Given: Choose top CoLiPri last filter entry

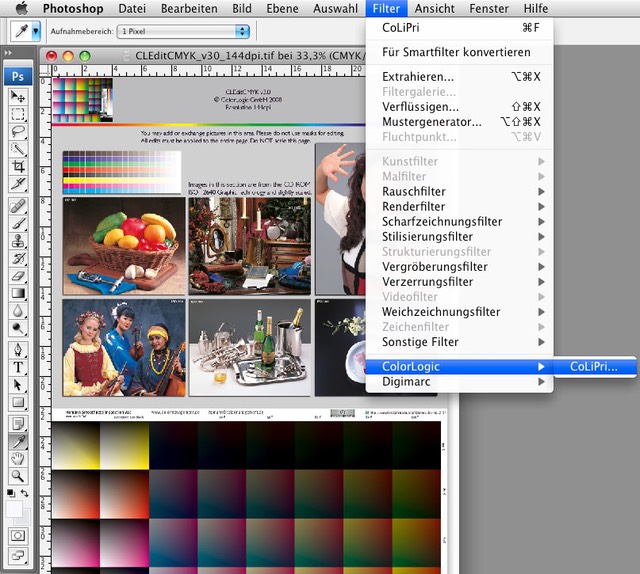Looking at the screenshot, I should pyautogui.click(x=460, y=28).
